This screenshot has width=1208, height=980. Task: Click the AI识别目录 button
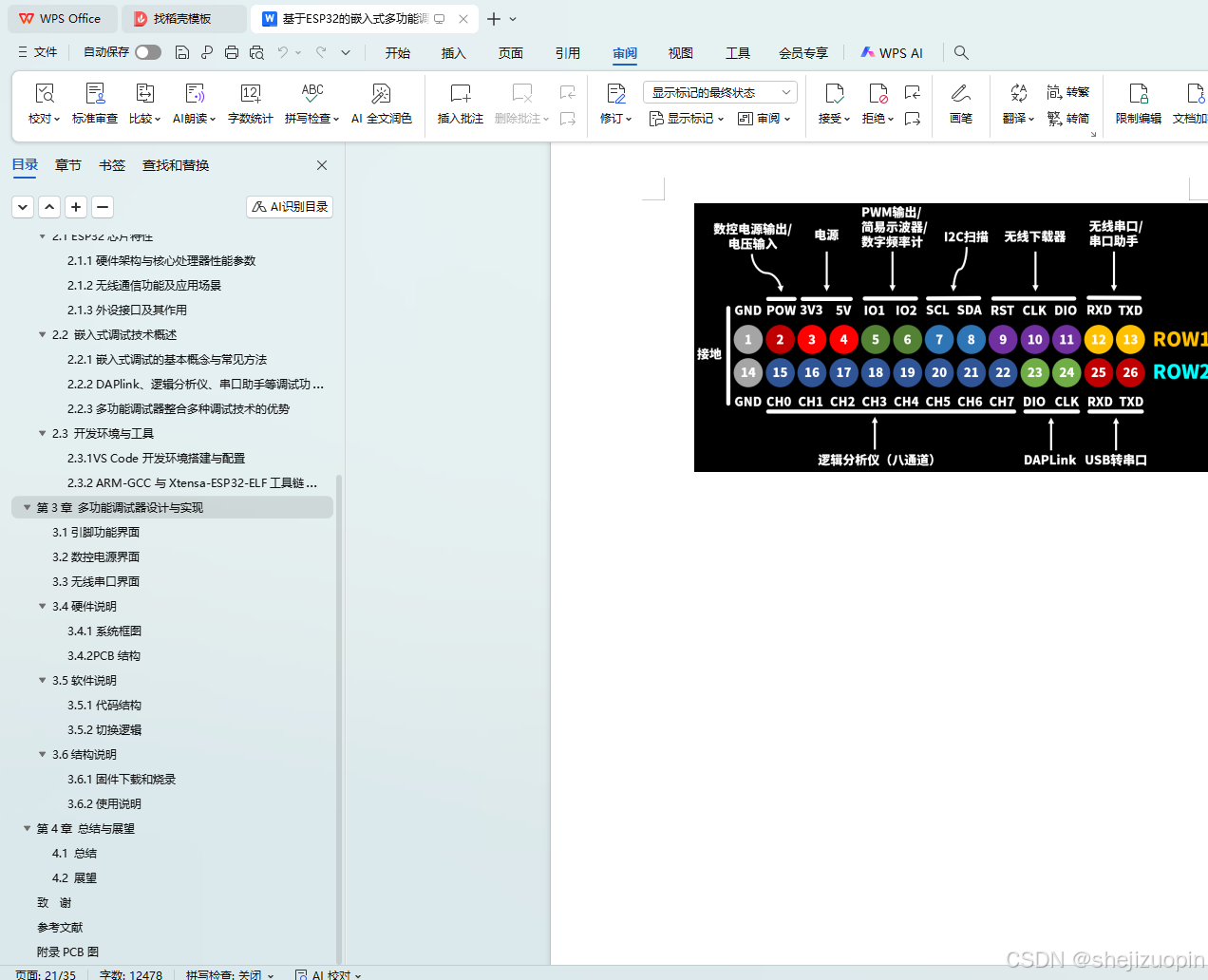(289, 206)
